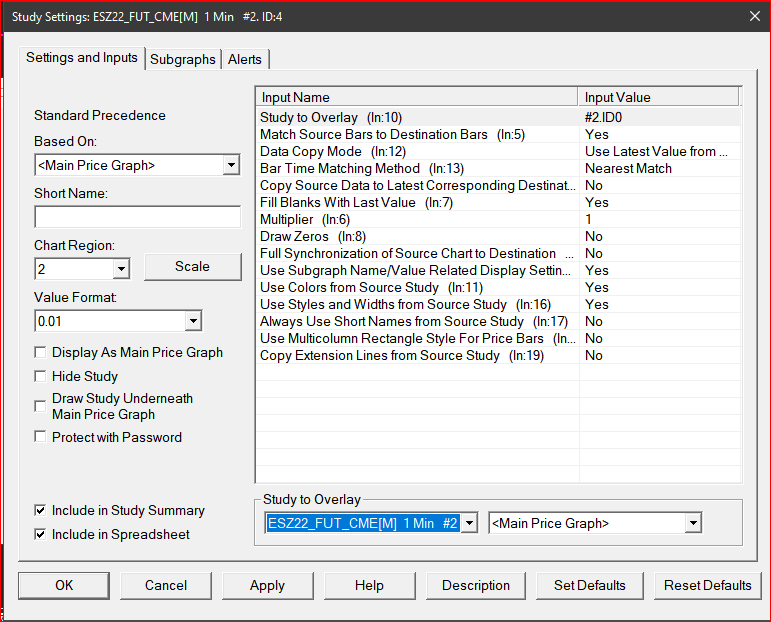
Task: Open the Alerts tab
Action: click(x=245, y=59)
